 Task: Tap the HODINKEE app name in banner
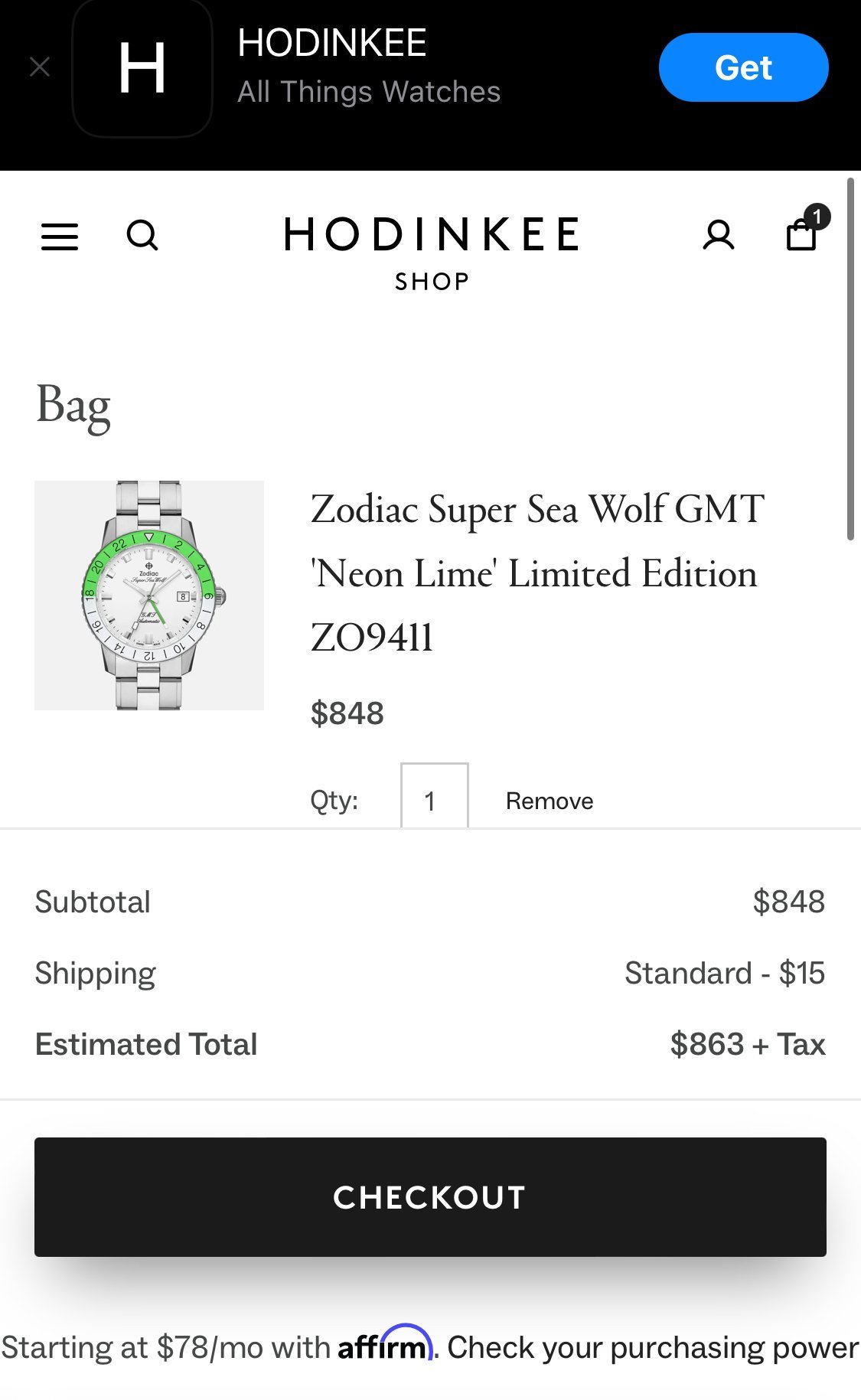click(331, 43)
